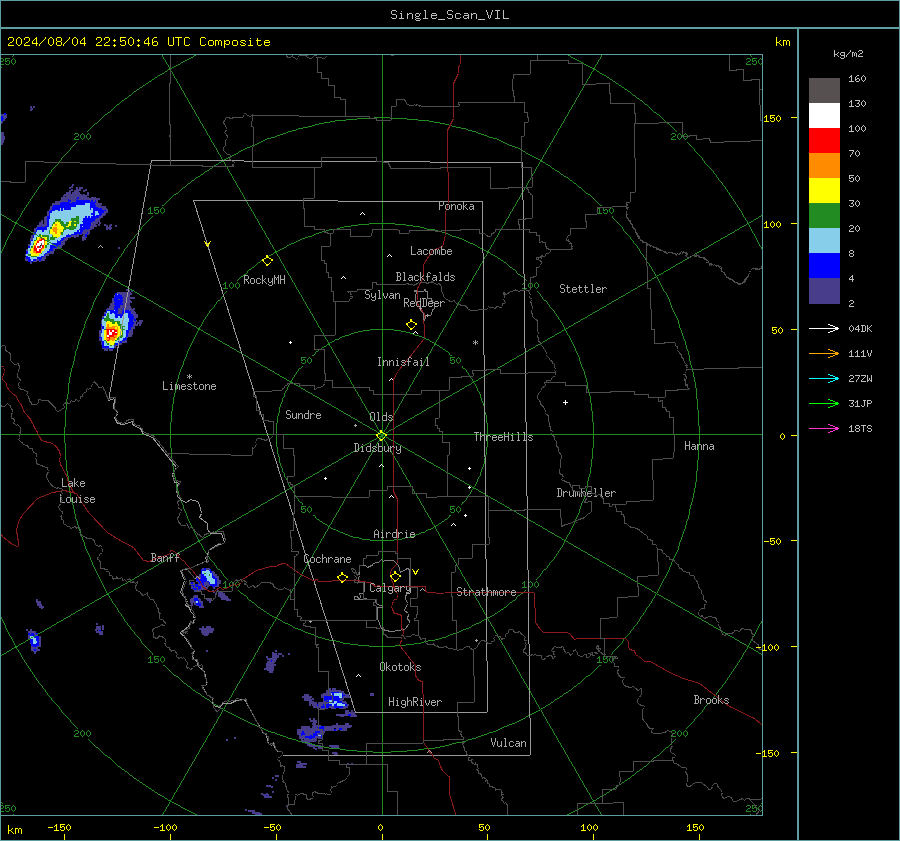Click the Stettler city label
900x841 pixels.
point(583,289)
